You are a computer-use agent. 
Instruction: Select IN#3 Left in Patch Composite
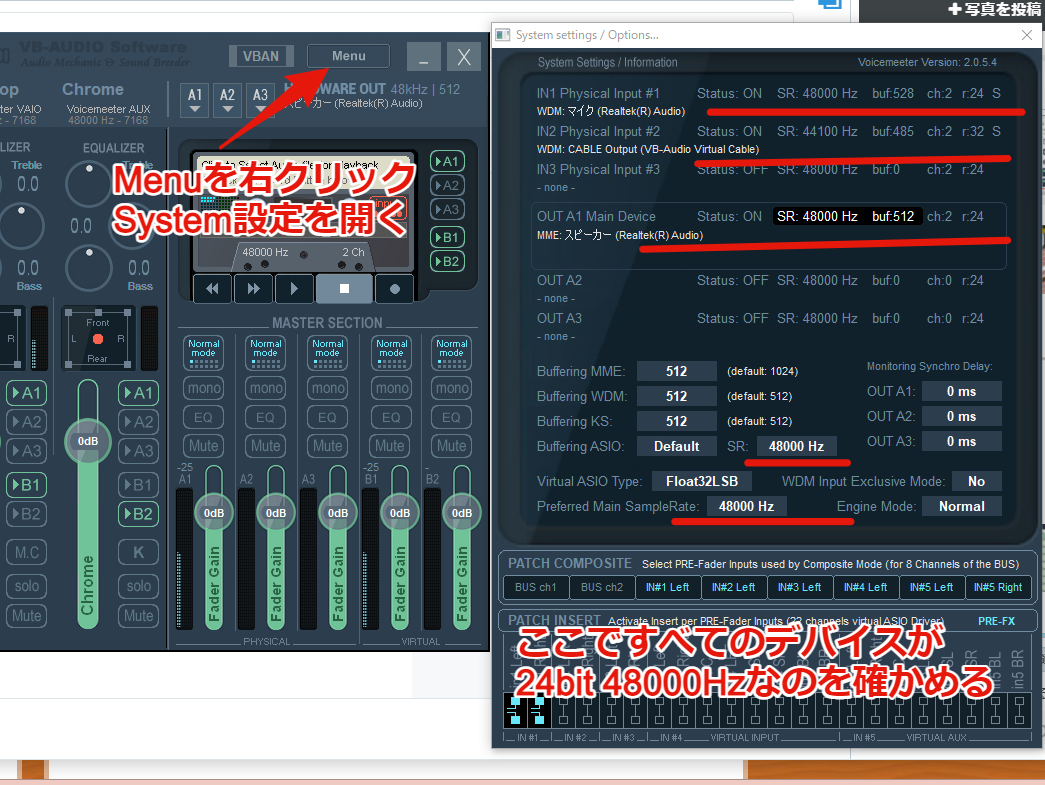coord(799,587)
